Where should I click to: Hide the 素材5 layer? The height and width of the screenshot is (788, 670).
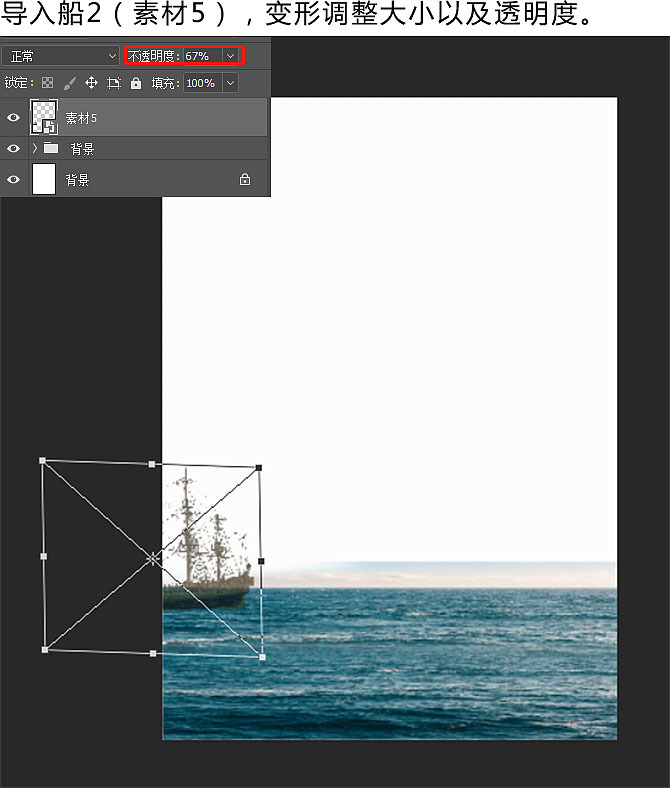pyautogui.click(x=13, y=118)
